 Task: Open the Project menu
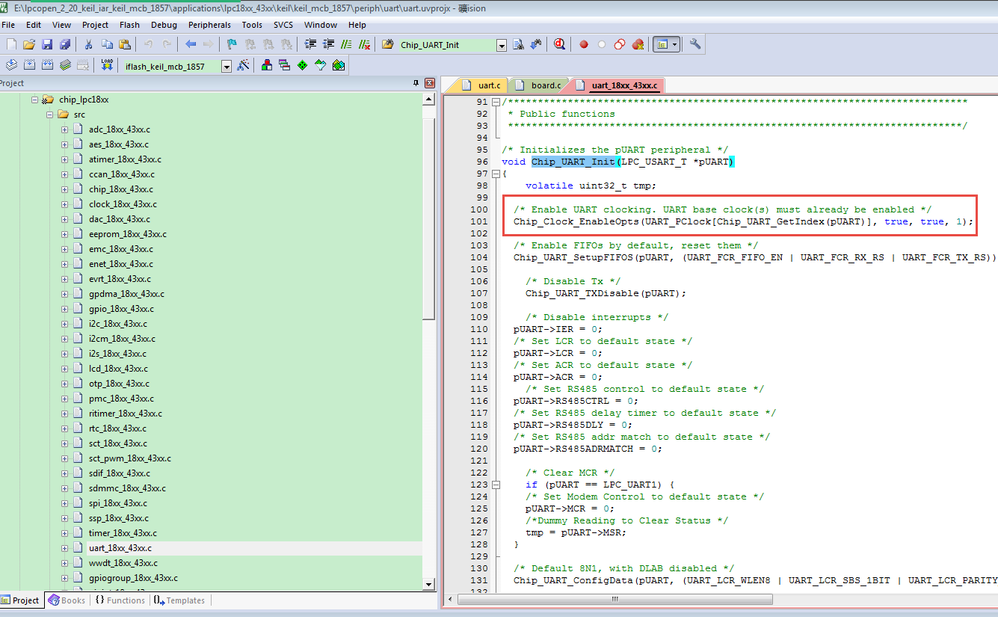95,25
